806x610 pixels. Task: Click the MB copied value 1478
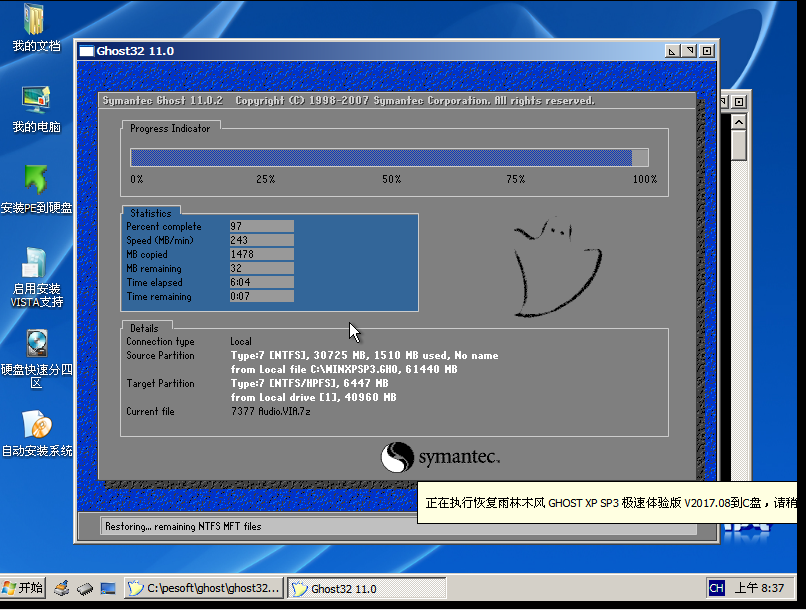(262, 254)
